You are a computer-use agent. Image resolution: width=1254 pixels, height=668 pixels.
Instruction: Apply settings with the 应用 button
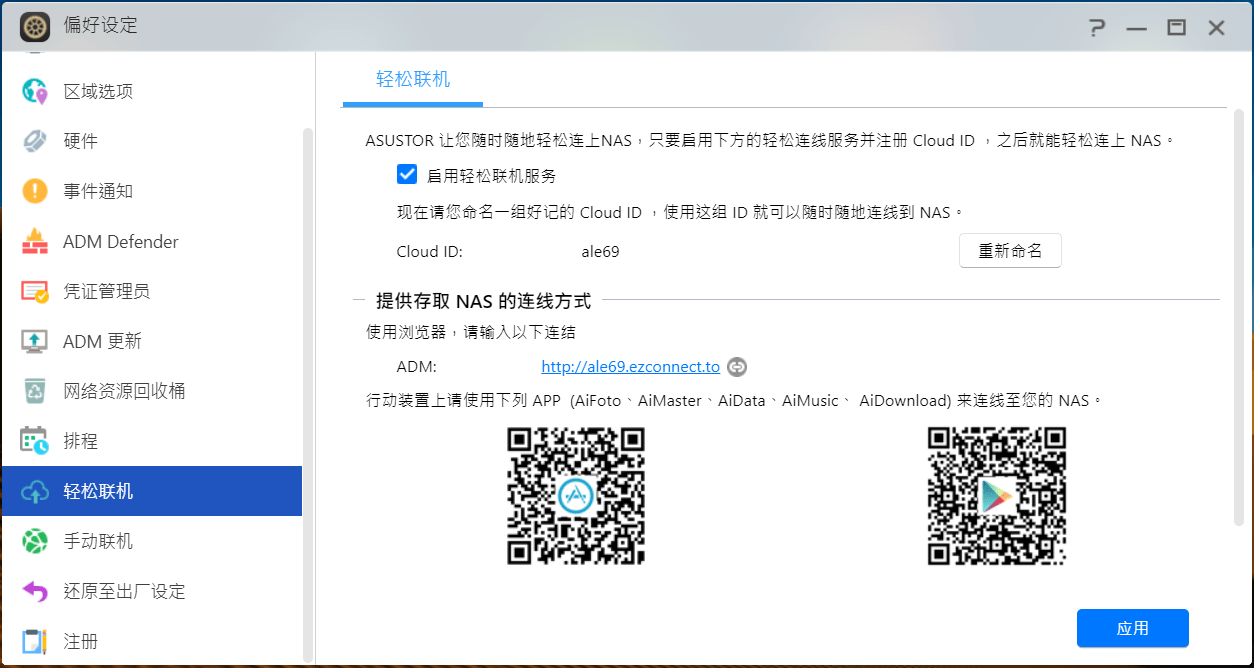point(1132,628)
